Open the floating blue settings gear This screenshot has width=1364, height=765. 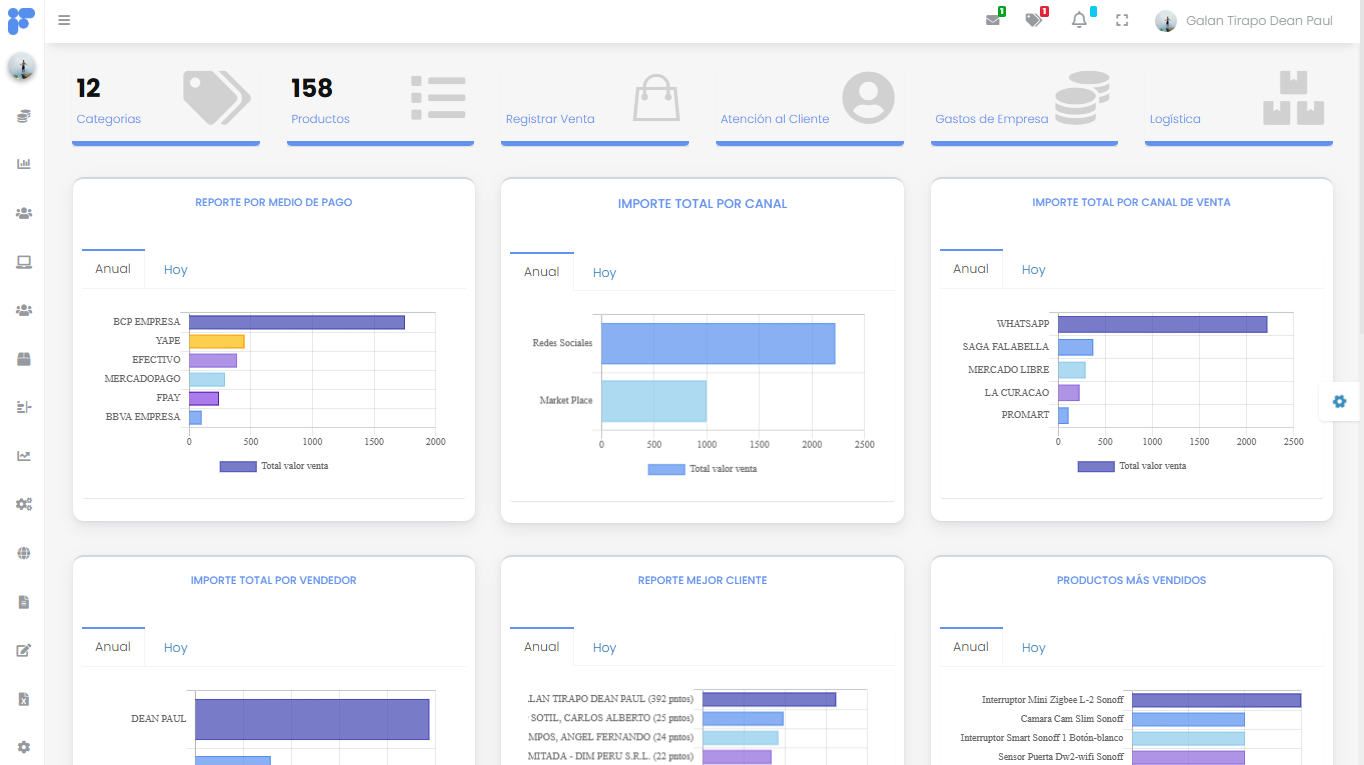click(1339, 401)
